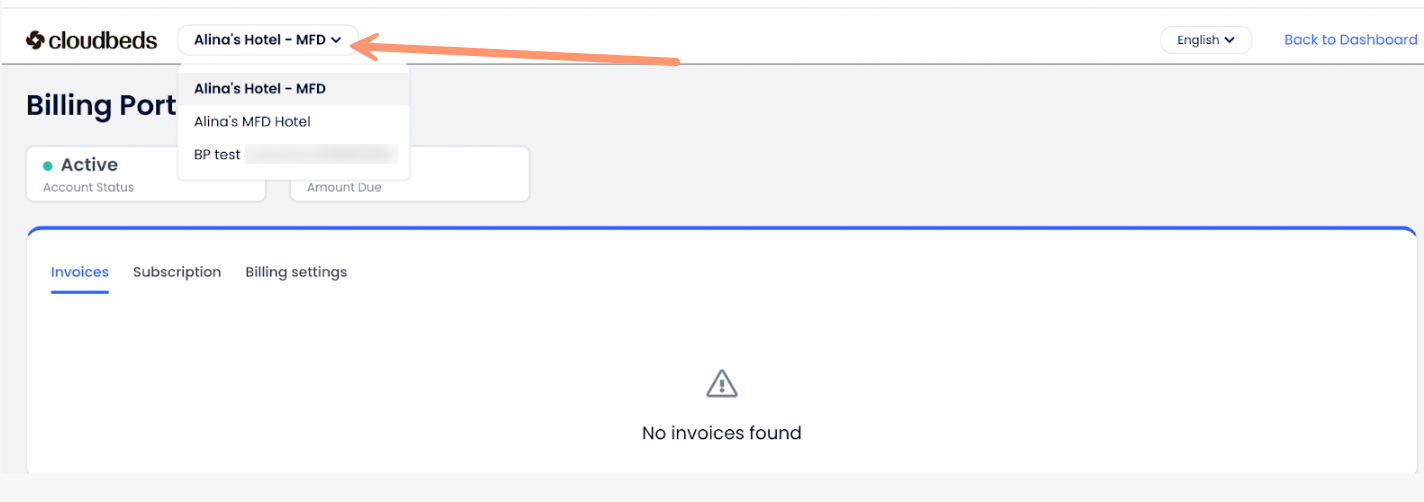Choose Alina's MFD Hotel from the list
The height and width of the screenshot is (502, 1424).
tap(252, 122)
